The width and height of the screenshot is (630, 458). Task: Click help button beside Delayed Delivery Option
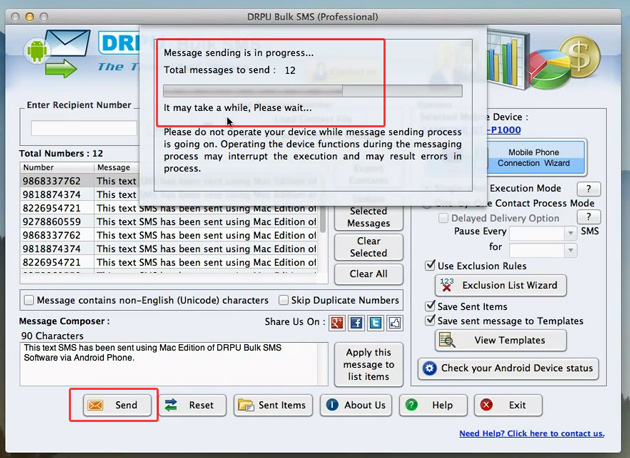(589, 217)
